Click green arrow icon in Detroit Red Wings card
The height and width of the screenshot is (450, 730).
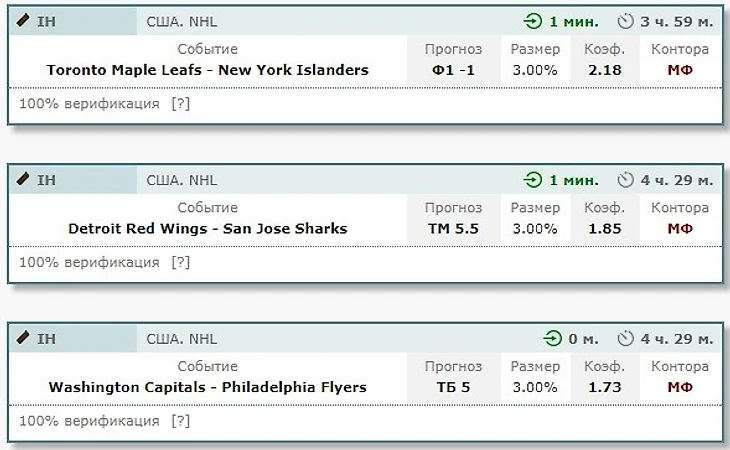[533, 180]
